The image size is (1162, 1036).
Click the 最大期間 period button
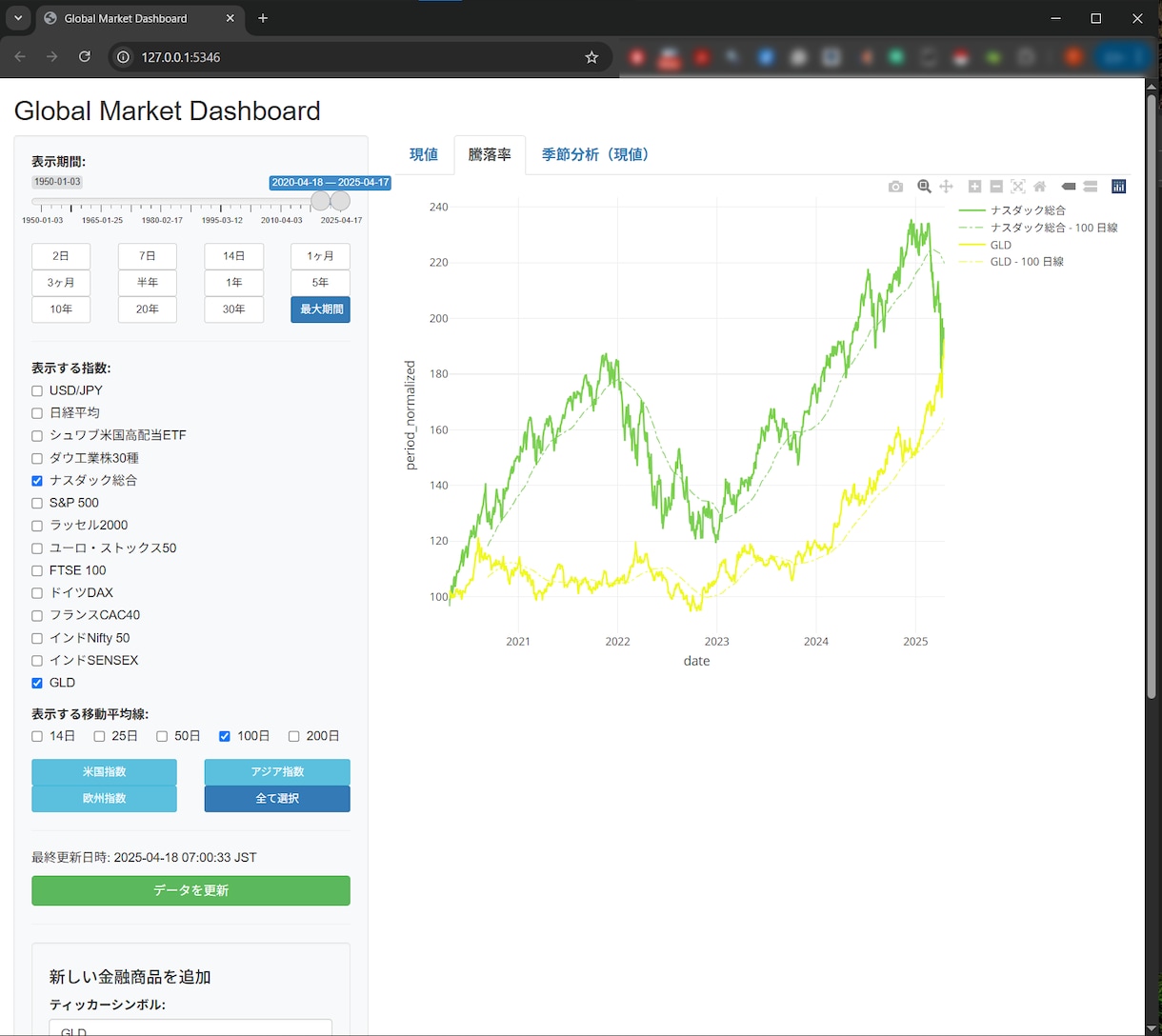coord(321,309)
